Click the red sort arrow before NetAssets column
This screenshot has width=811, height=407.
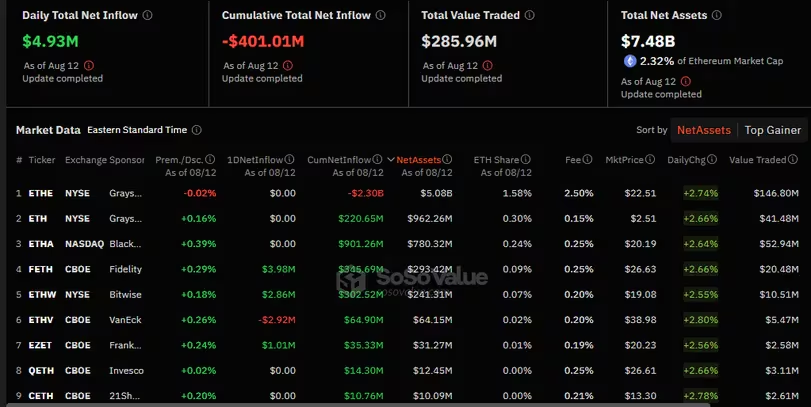coord(391,160)
